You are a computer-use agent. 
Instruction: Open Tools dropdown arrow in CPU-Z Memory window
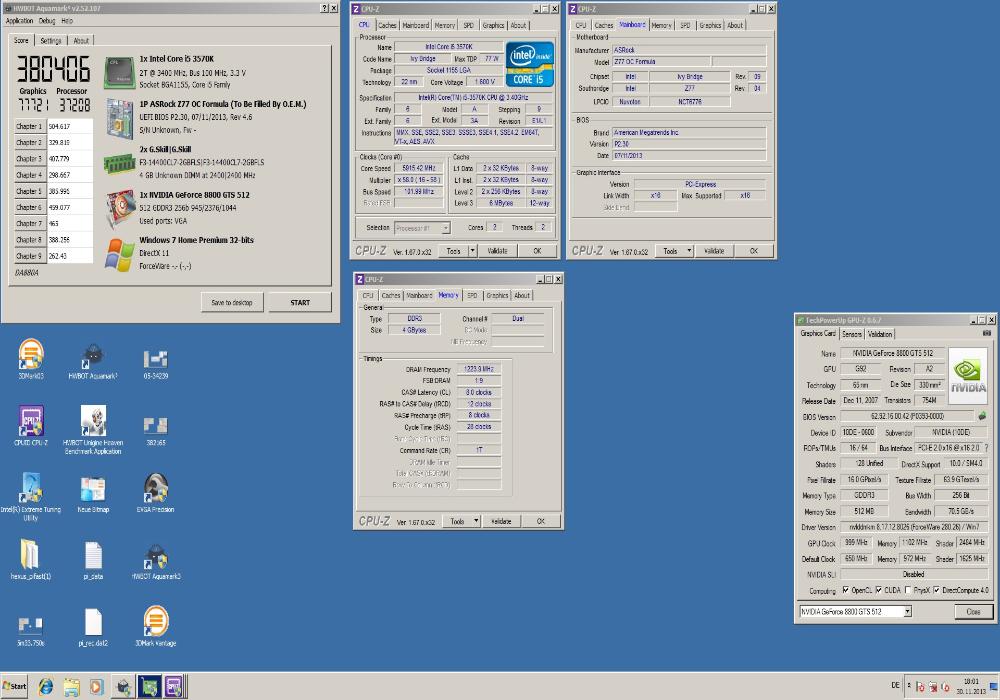coord(476,521)
